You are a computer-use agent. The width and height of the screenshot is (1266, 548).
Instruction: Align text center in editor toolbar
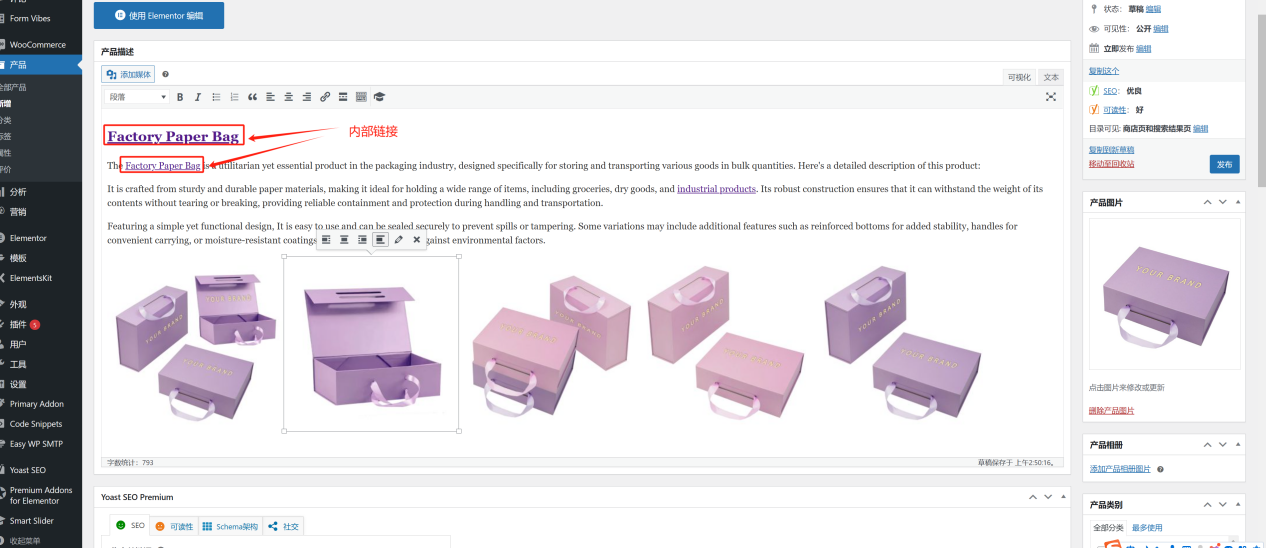[x=289, y=97]
